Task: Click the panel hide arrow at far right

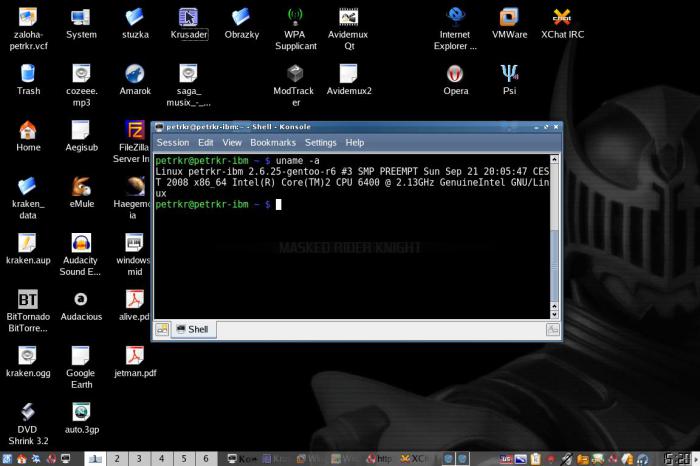Action: pyautogui.click(x=696, y=459)
